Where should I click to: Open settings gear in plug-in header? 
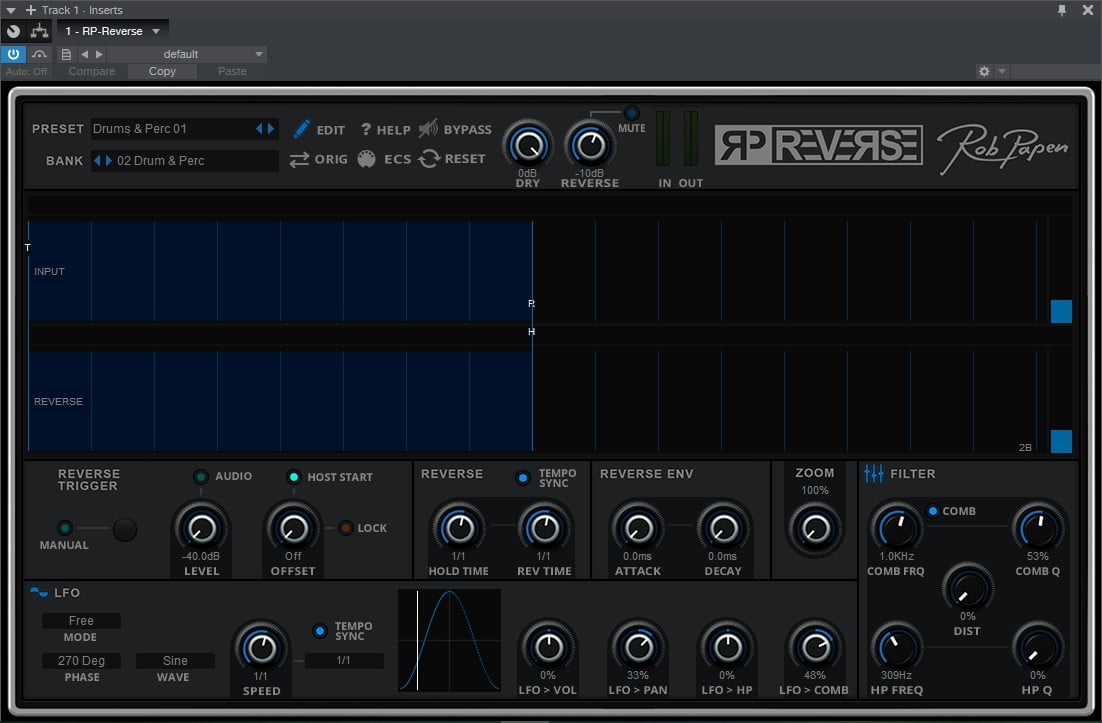[984, 71]
